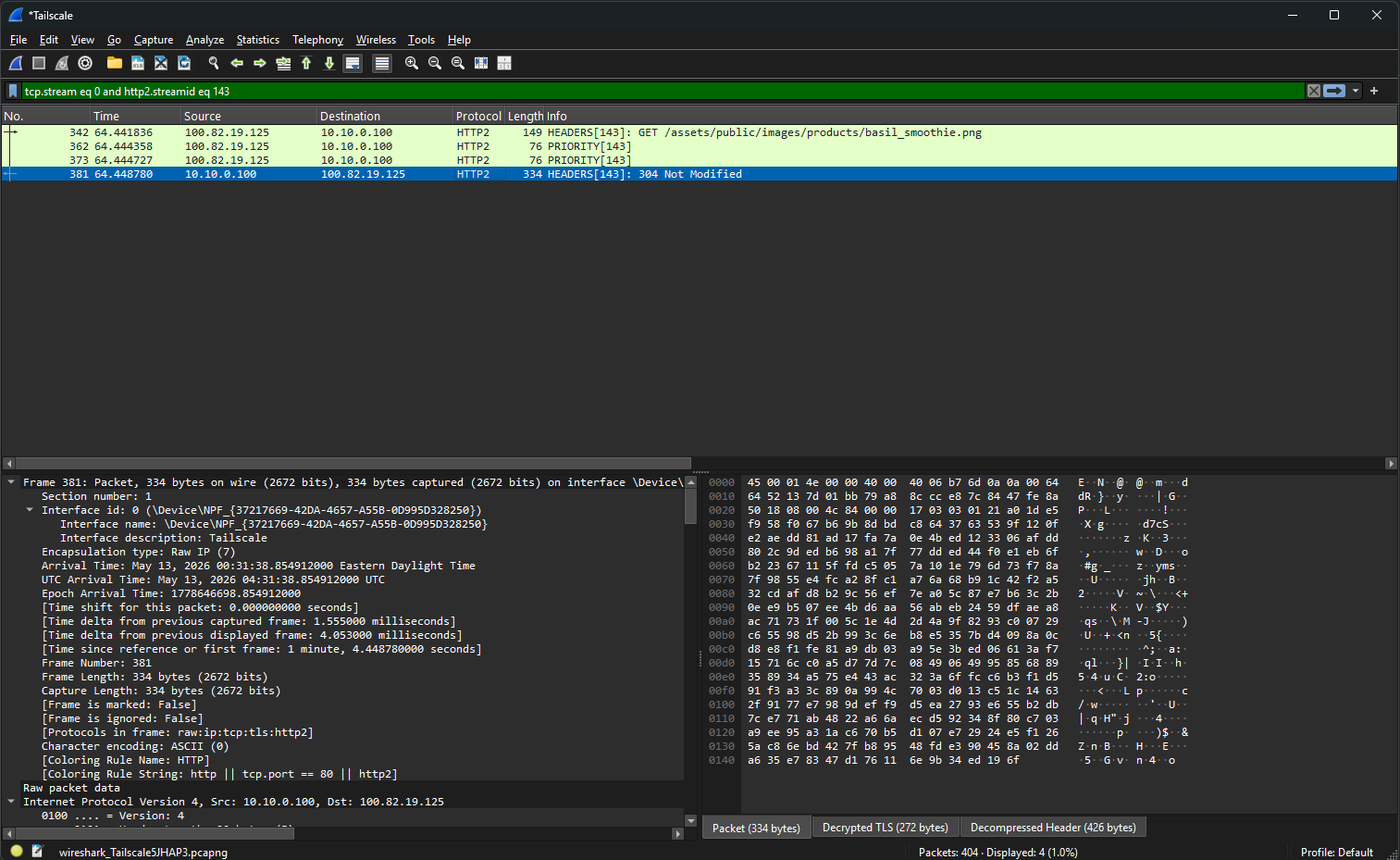Switch to Packet (334 bytes) tab
Image resolution: width=1400 pixels, height=860 pixels.
pos(756,828)
